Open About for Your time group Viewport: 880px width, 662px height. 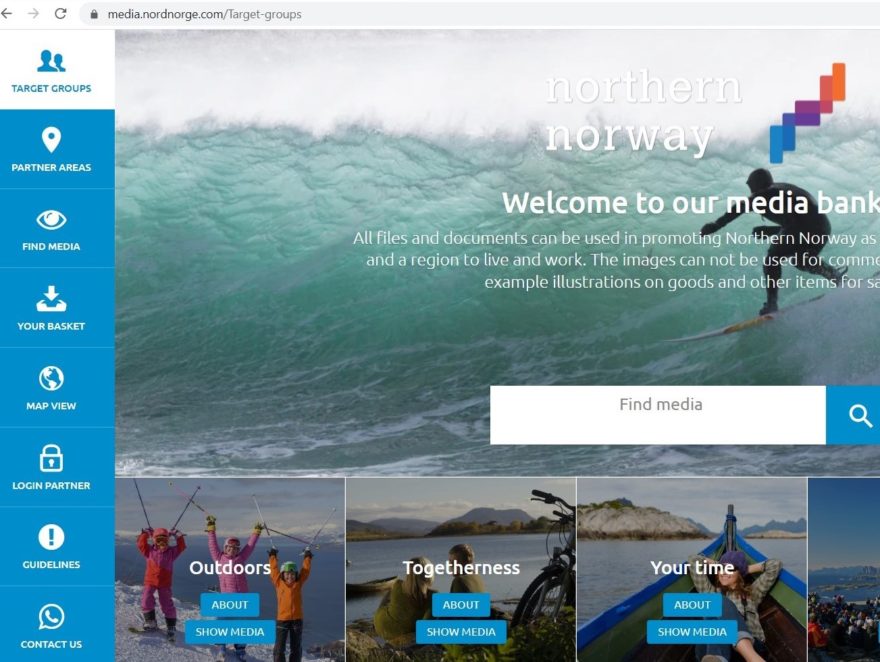(692, 605)
